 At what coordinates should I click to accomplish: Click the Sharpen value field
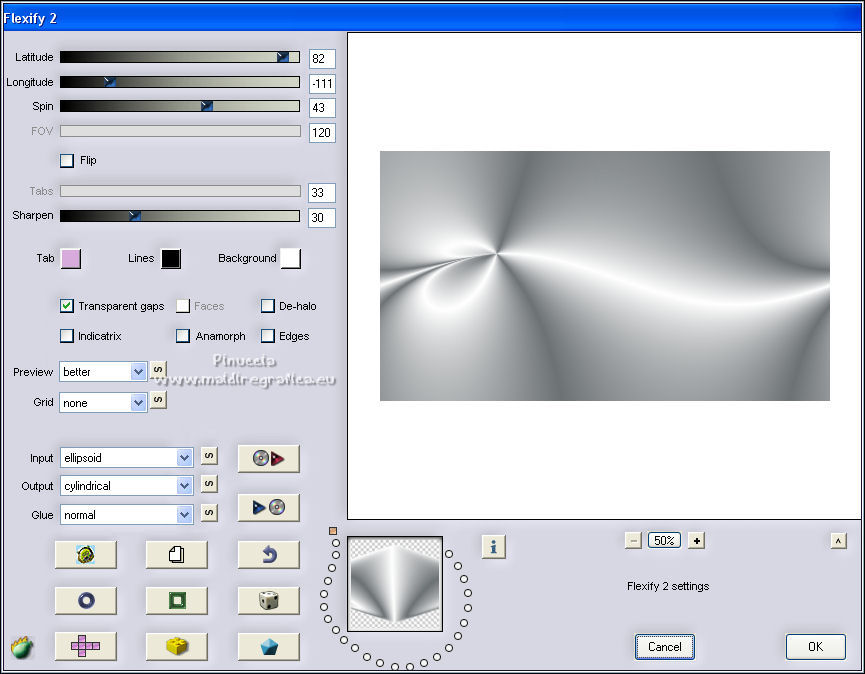tap(322, 217)
